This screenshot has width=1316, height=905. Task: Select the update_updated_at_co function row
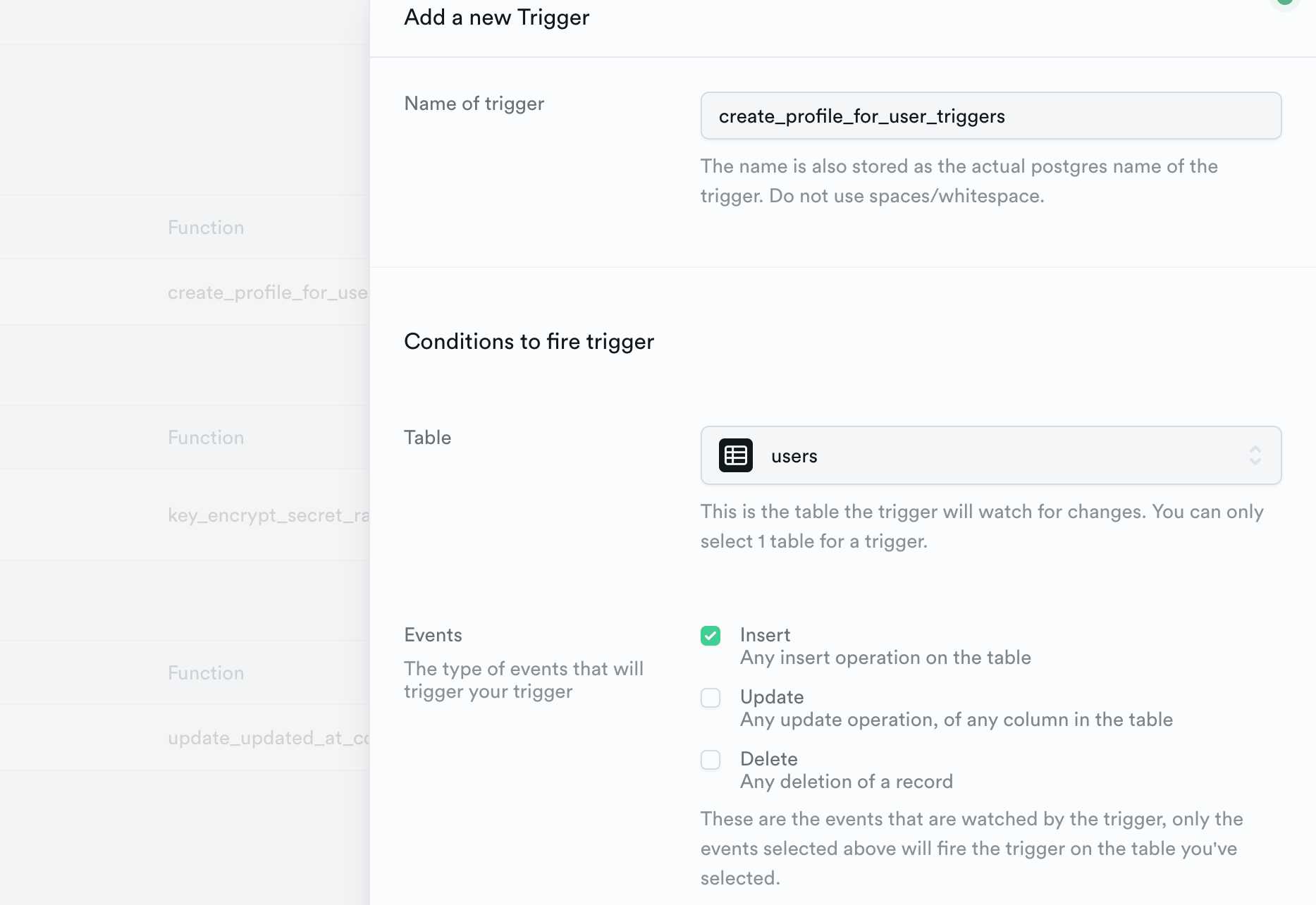coord(268,738)
